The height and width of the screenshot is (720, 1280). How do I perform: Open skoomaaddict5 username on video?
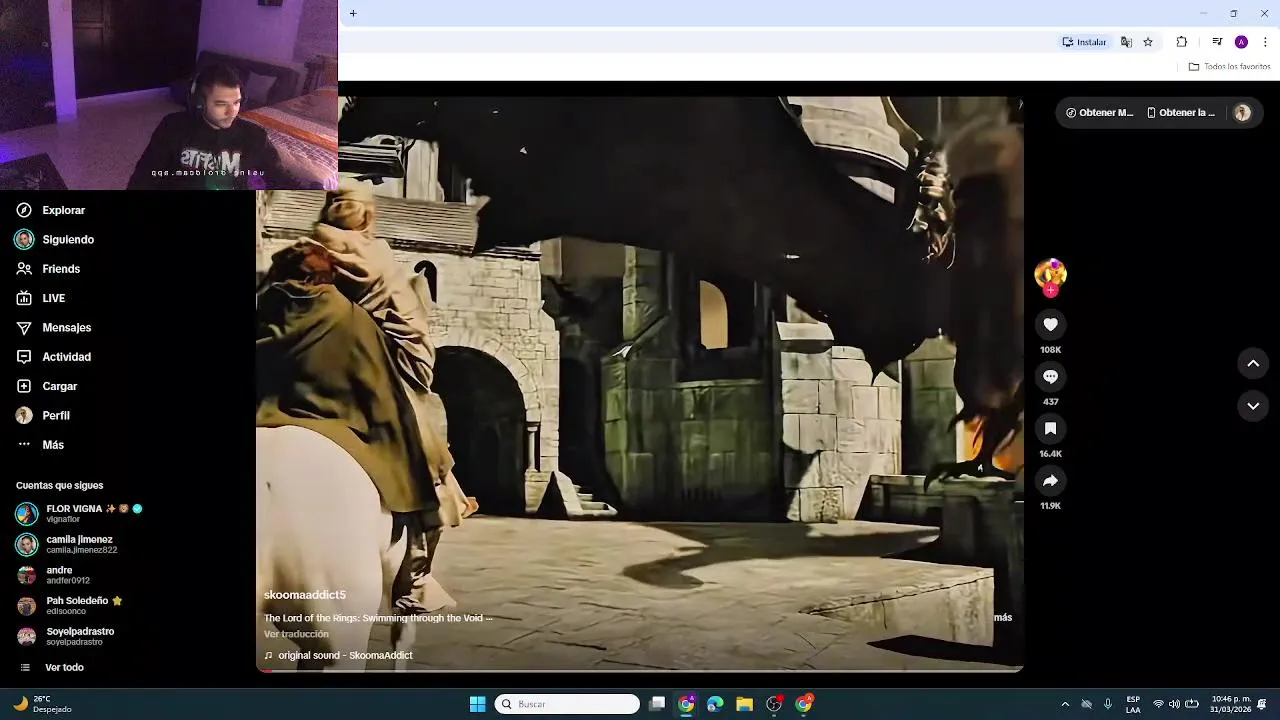(305, 595)
